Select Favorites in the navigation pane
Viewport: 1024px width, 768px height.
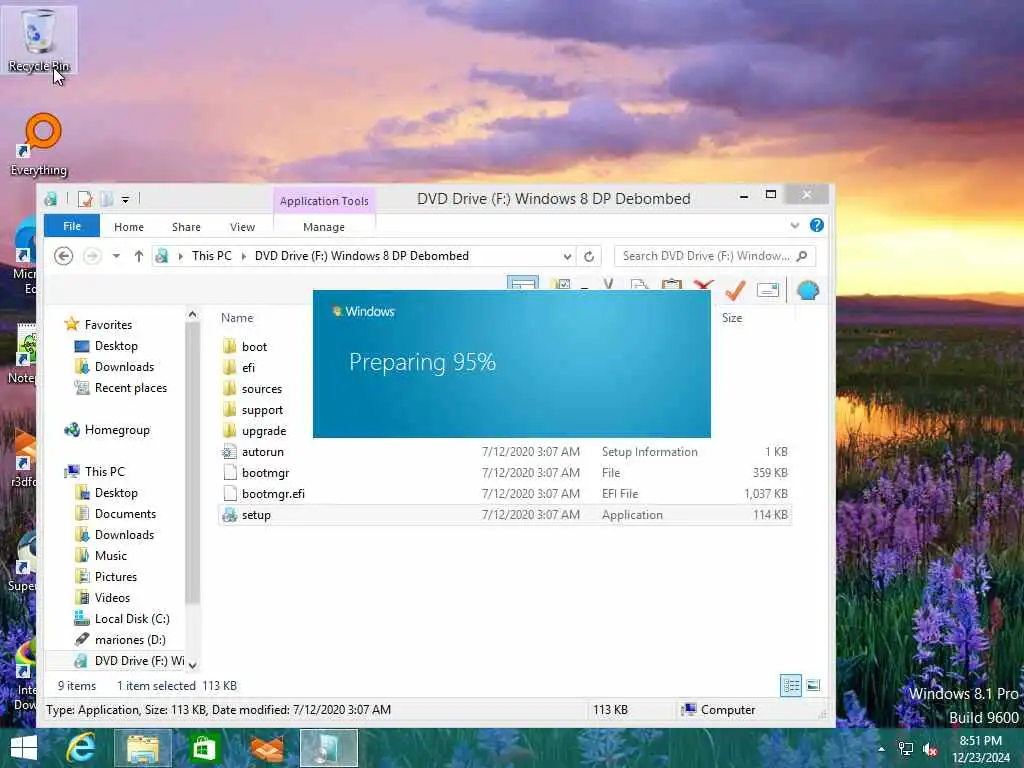pyautogui.click(x=98, y=325)
